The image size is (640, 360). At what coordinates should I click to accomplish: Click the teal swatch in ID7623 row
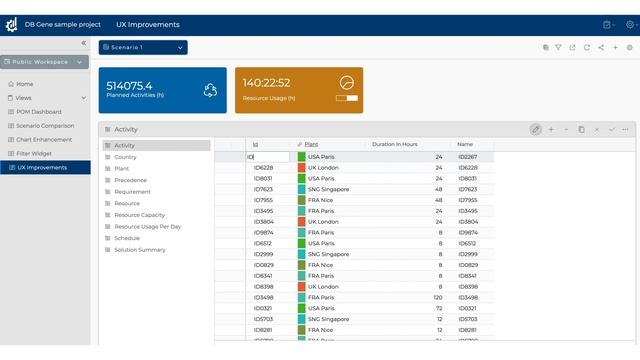coord(301,189)
